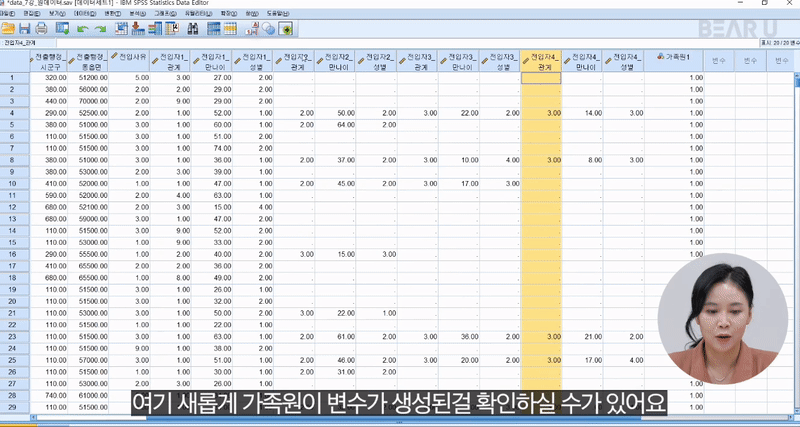Open the 보기 menu
This screenshot has height=427, width=800.
click(57, 14)
